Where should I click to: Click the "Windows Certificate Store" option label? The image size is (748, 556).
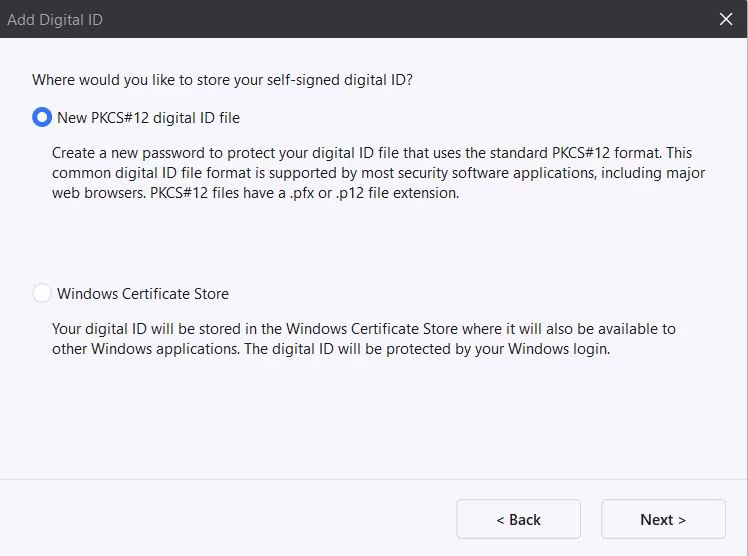click(x=143, y=294)
